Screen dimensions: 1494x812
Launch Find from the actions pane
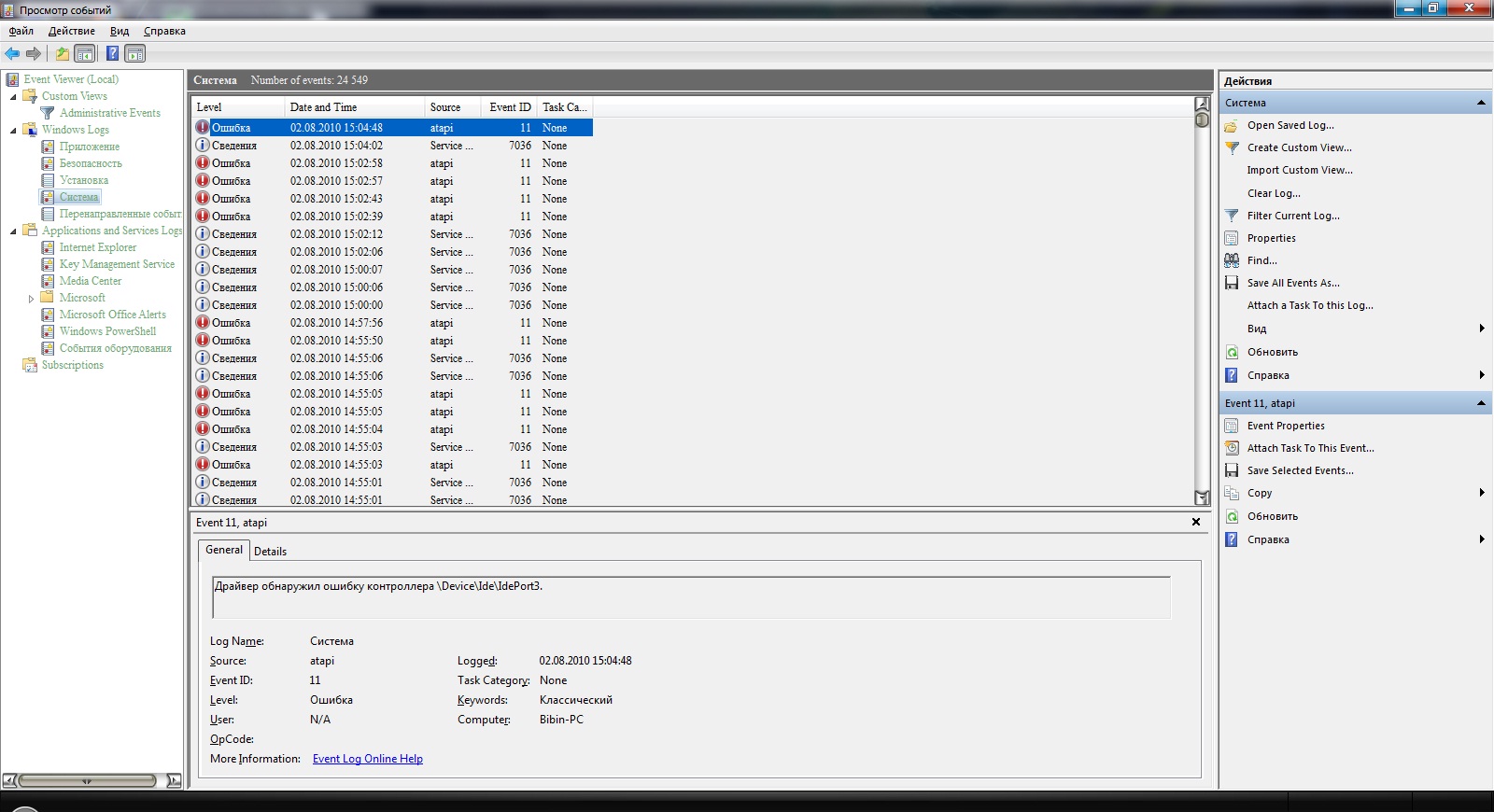tap(1261, 260)
